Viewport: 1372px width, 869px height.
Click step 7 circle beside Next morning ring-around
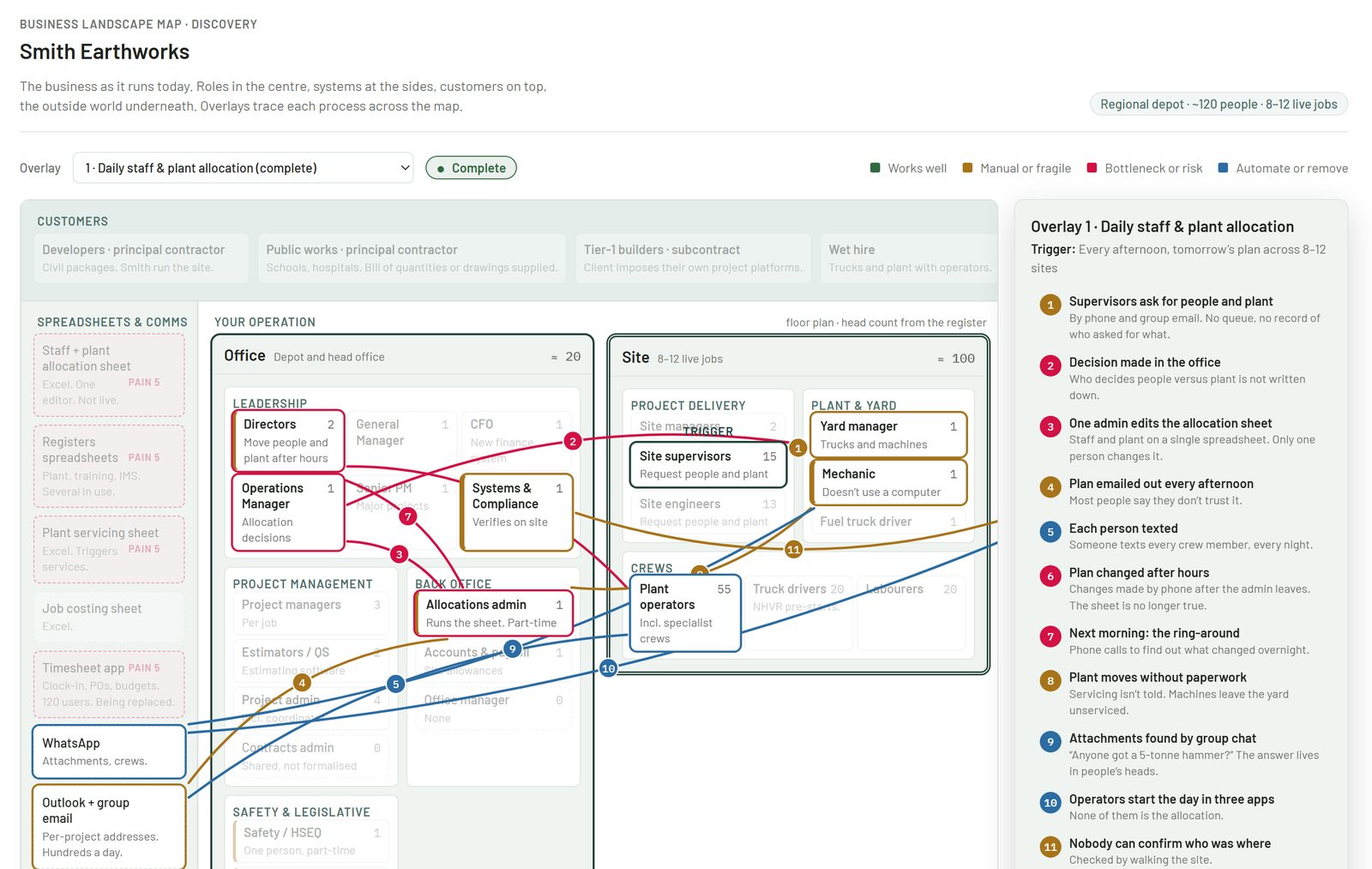[x=1050, y=637]
